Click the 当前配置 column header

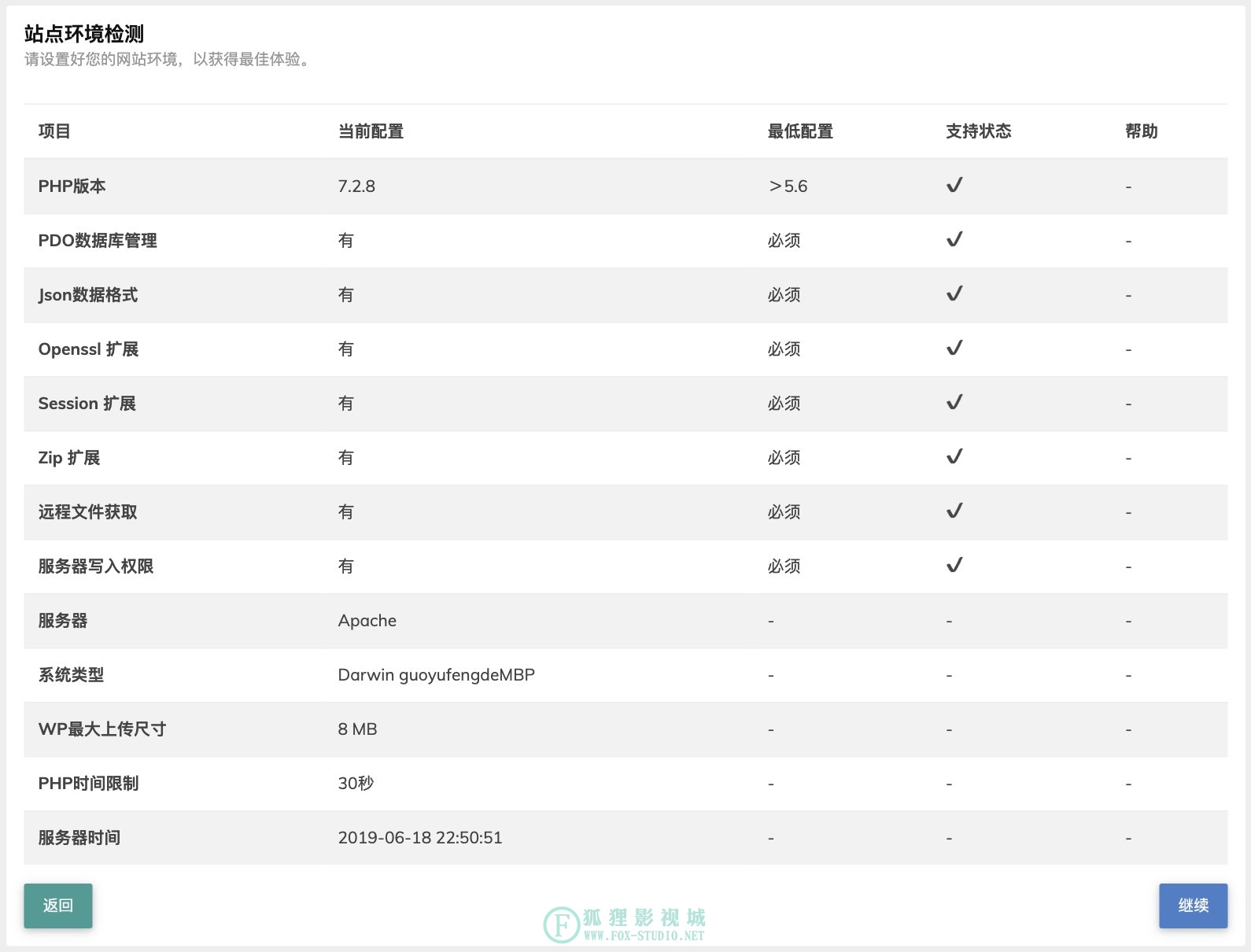click(371, 131)
